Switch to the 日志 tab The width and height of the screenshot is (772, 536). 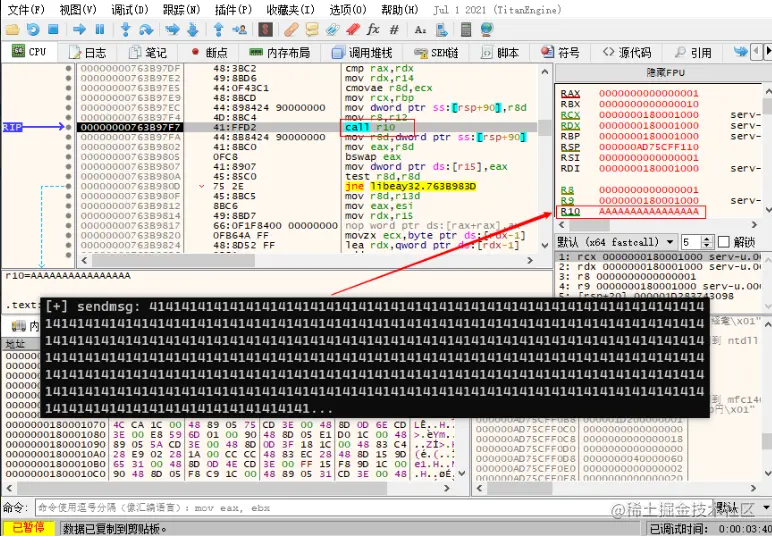pyautogui.click(x=87, y=52)
